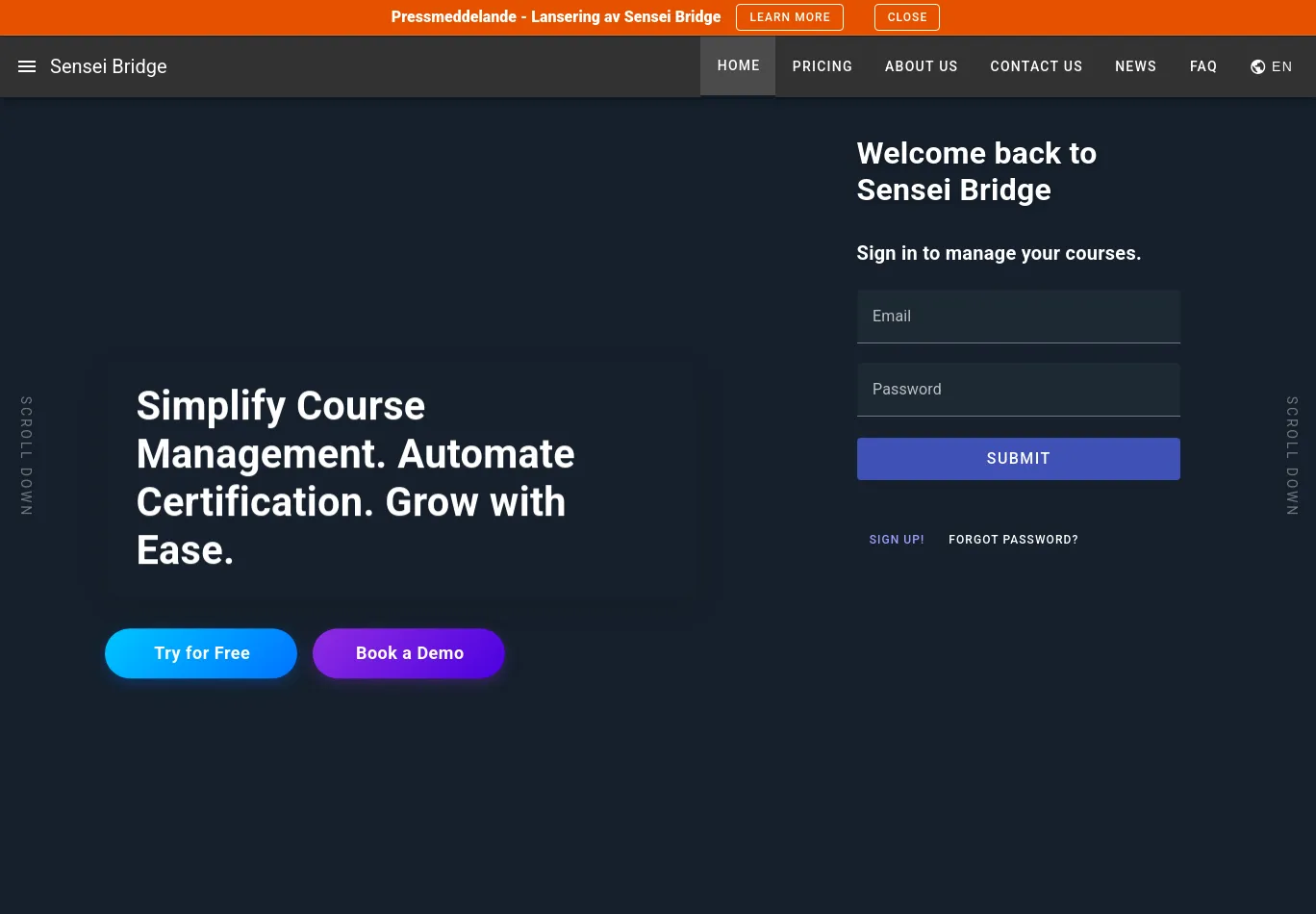The image size is (1316, 914).
Task: Open the hamburger navigation menu
Action: (27, 66)
